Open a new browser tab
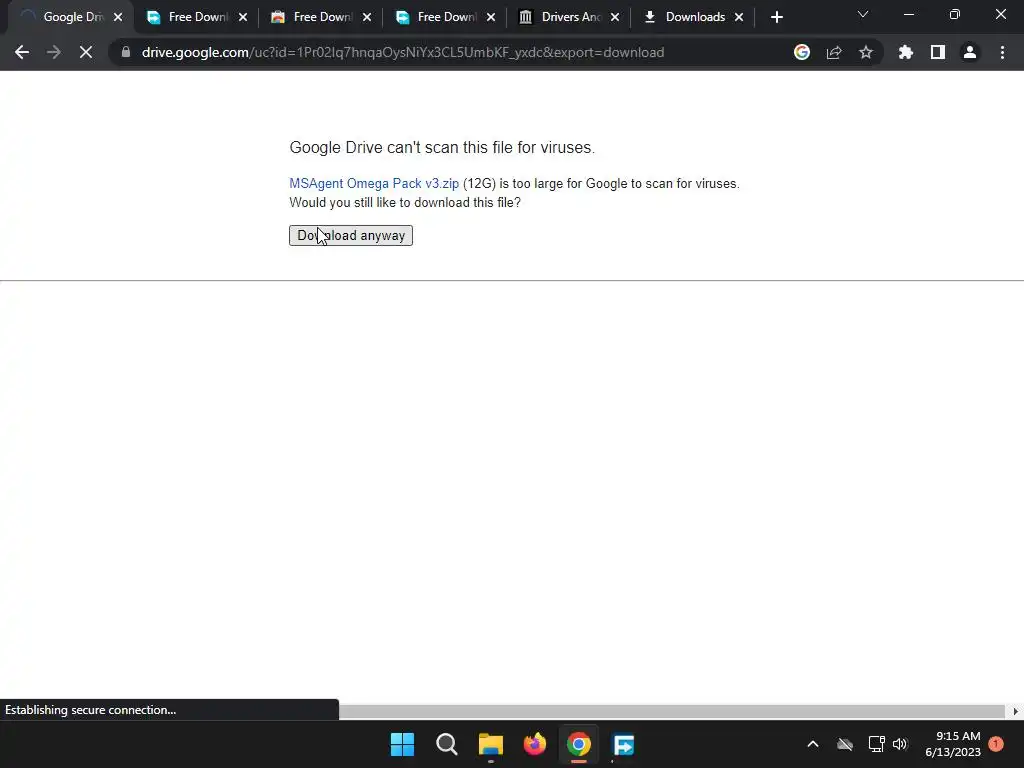Screen dimensions: 1024x768 point(776,17)
